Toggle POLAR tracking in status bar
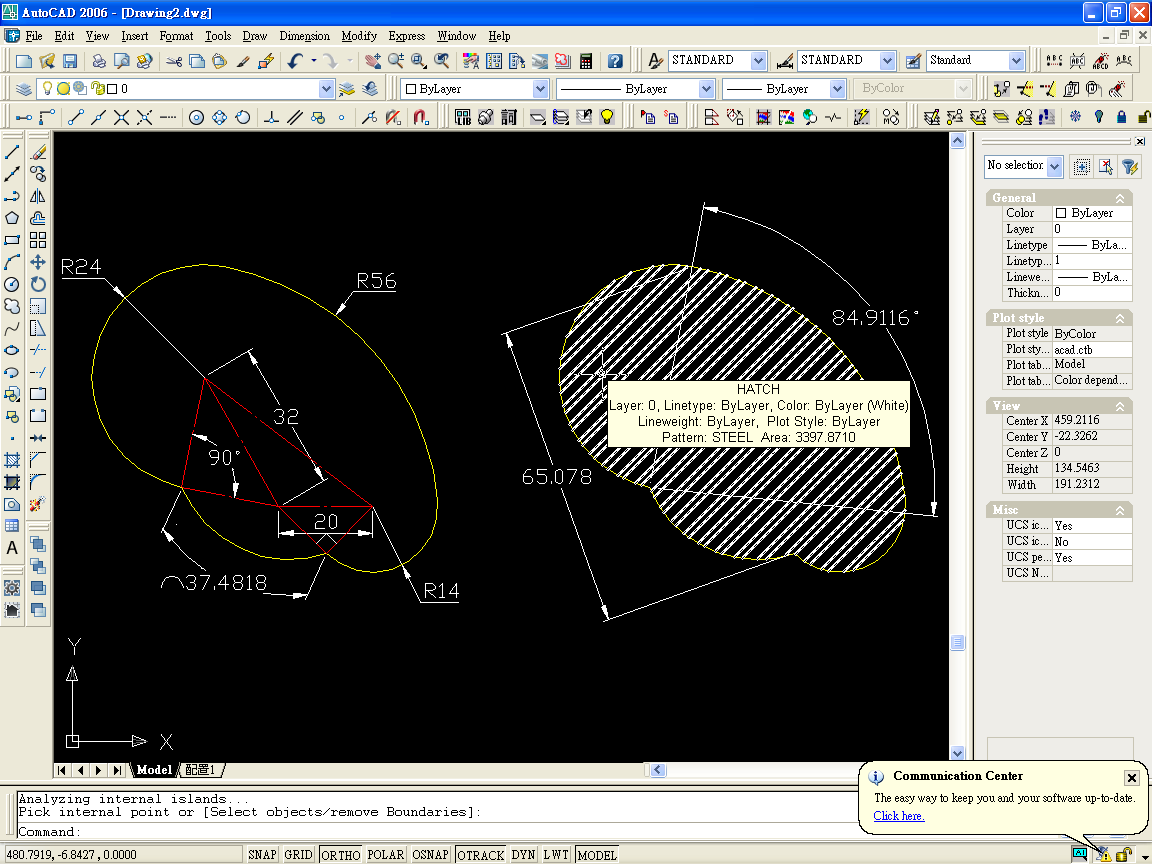Image resolution: width=1152 pixels, height=864 pixels. coord(386,854)
